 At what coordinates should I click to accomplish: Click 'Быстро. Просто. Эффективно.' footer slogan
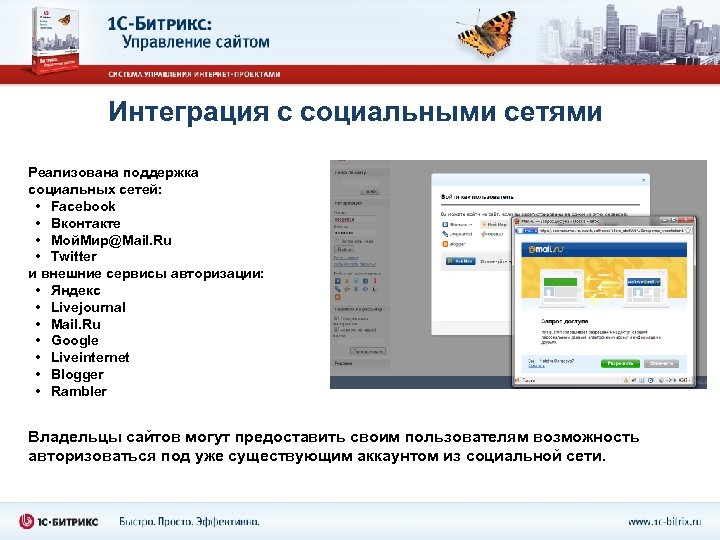189,522
